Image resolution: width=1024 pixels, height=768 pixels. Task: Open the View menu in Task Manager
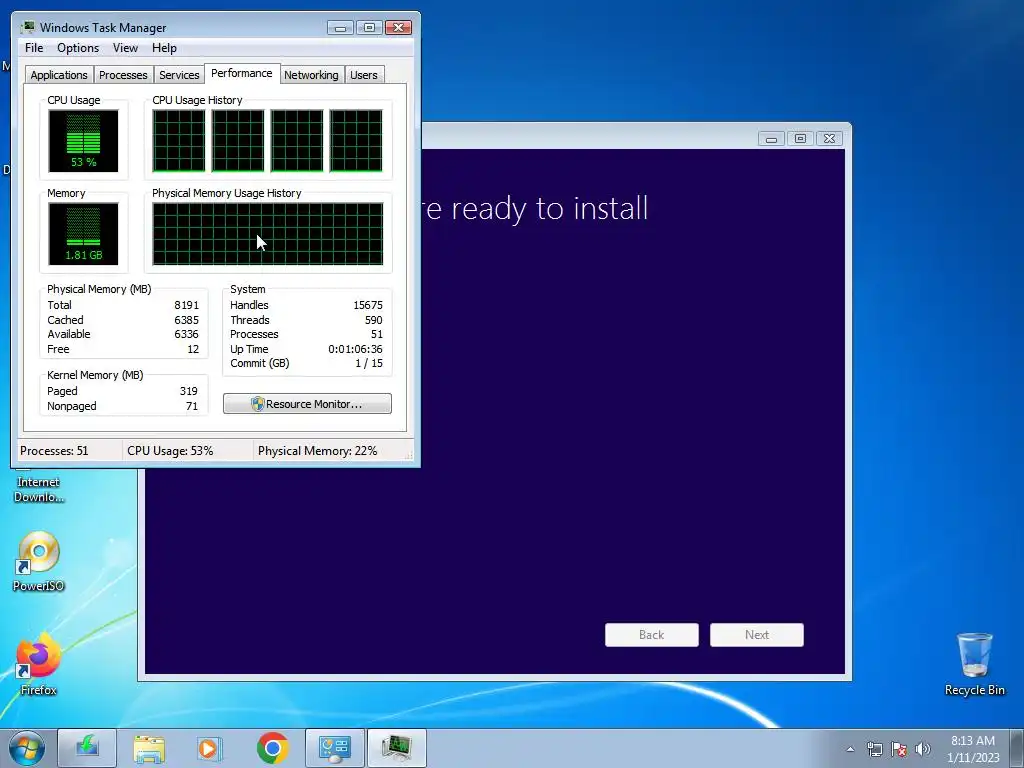pyautogui.click(x=125, y=48)
